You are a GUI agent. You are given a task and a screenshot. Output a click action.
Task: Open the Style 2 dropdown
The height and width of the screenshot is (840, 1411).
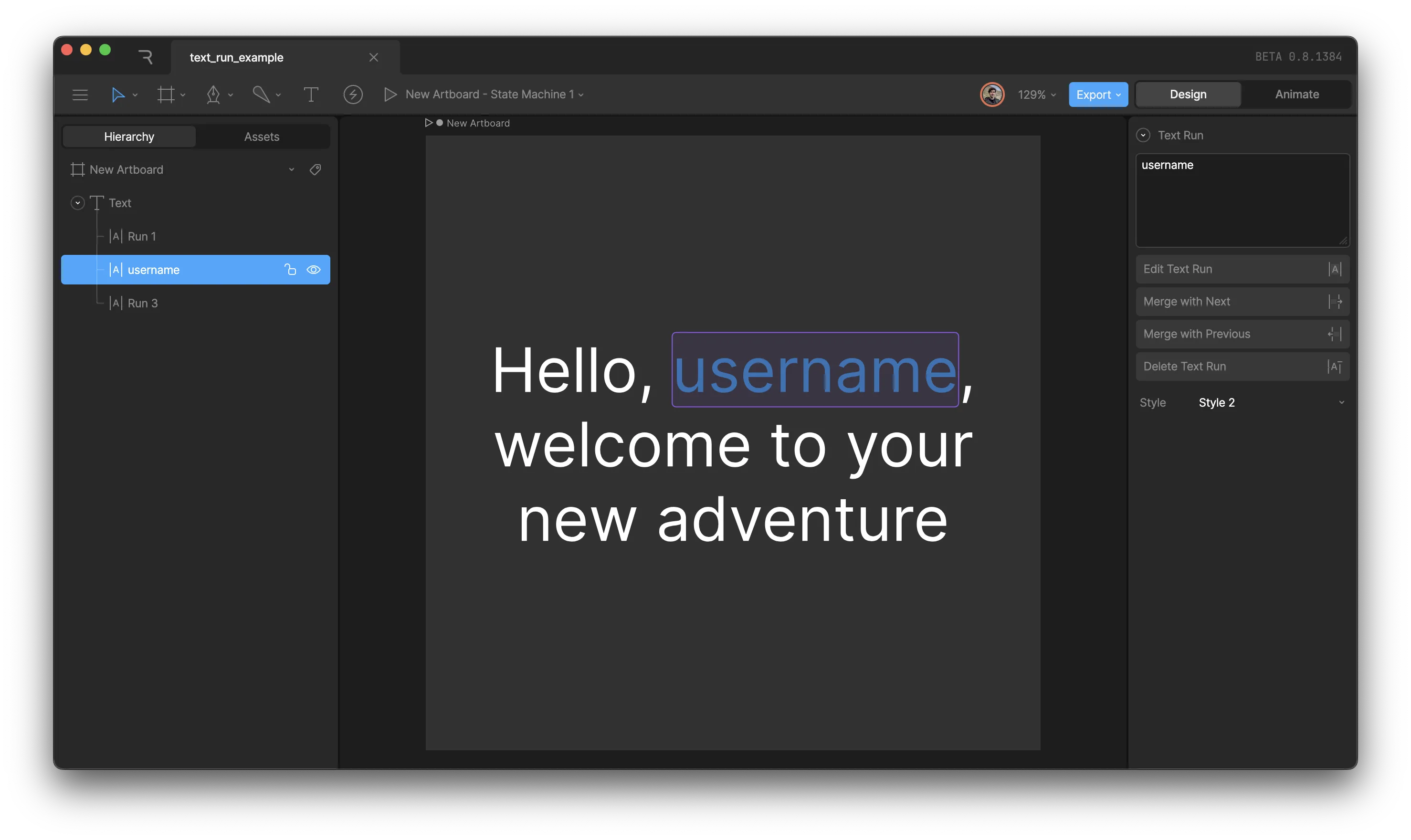coord(1270,402)
